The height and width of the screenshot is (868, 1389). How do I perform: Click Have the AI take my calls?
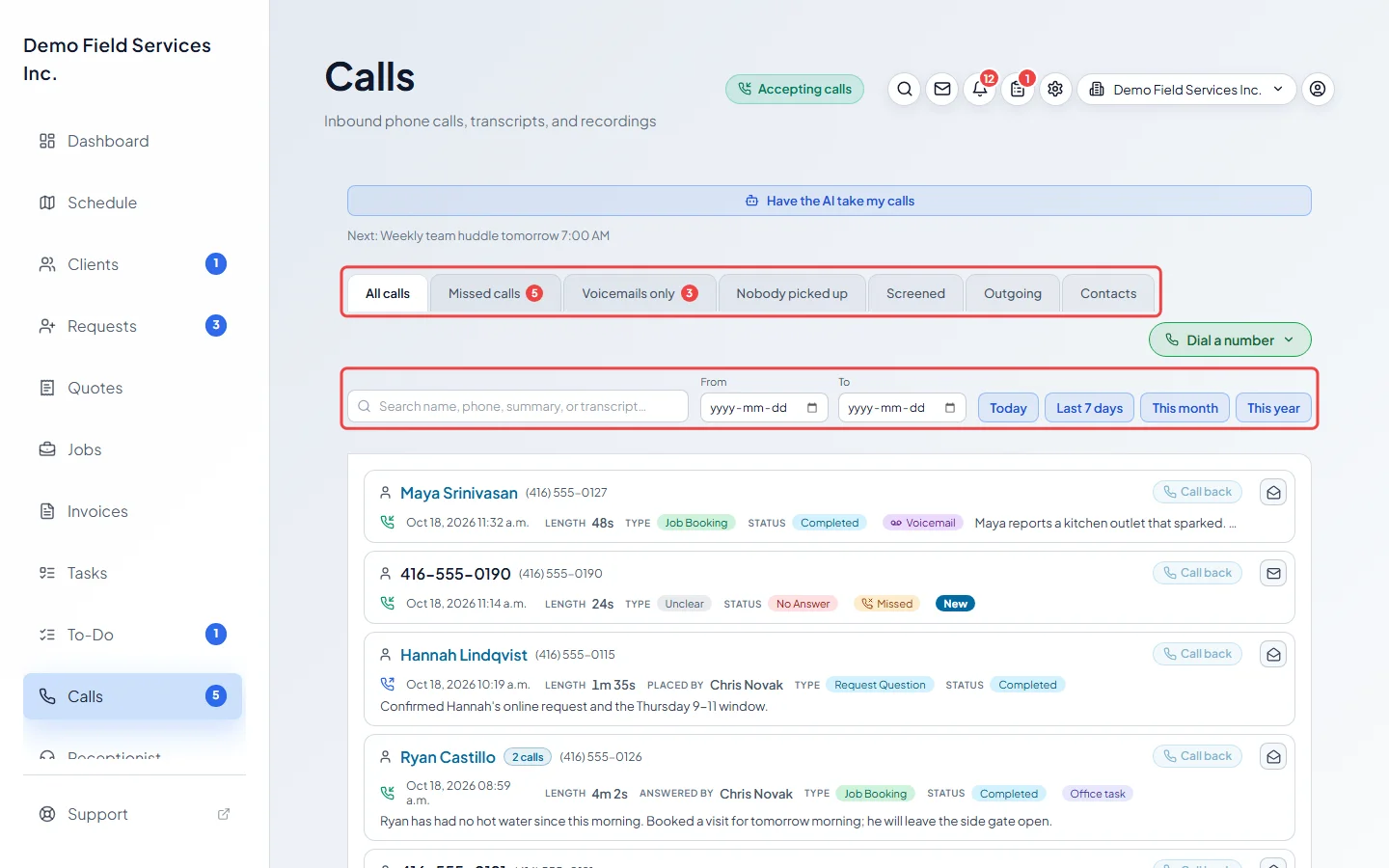tap(830, 201)
